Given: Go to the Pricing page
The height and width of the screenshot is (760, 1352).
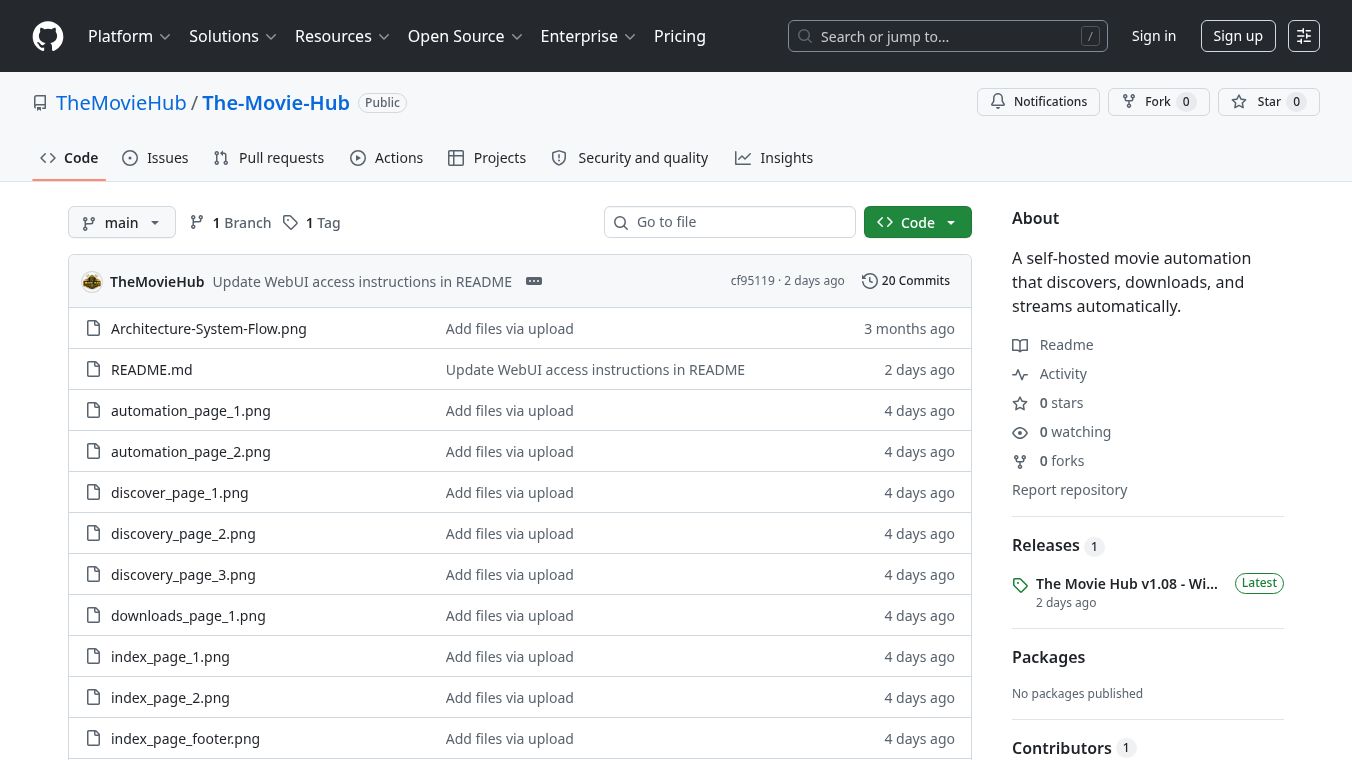Looking at the screenshot, I should (x=680, y=36).
